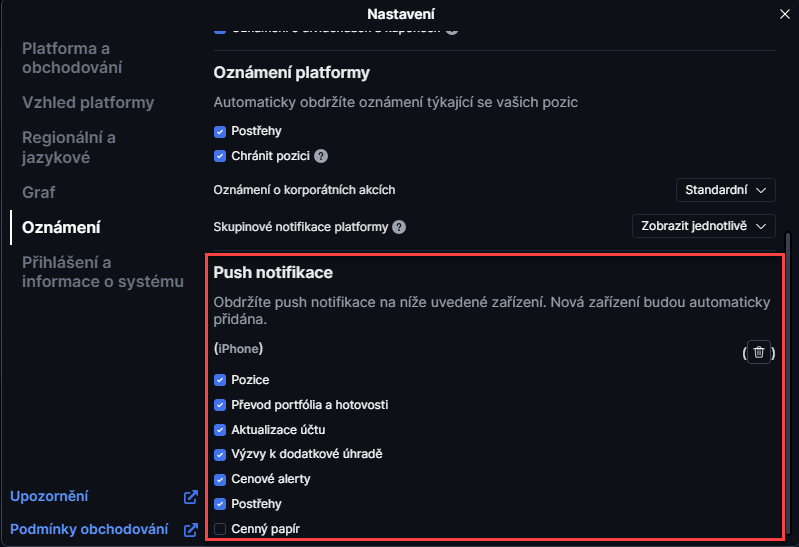Click help icon next to Chránit pozici
Image resolution: width=799 pixels, height=547 pixels.
pyautogui.click(x=321, y=156)
